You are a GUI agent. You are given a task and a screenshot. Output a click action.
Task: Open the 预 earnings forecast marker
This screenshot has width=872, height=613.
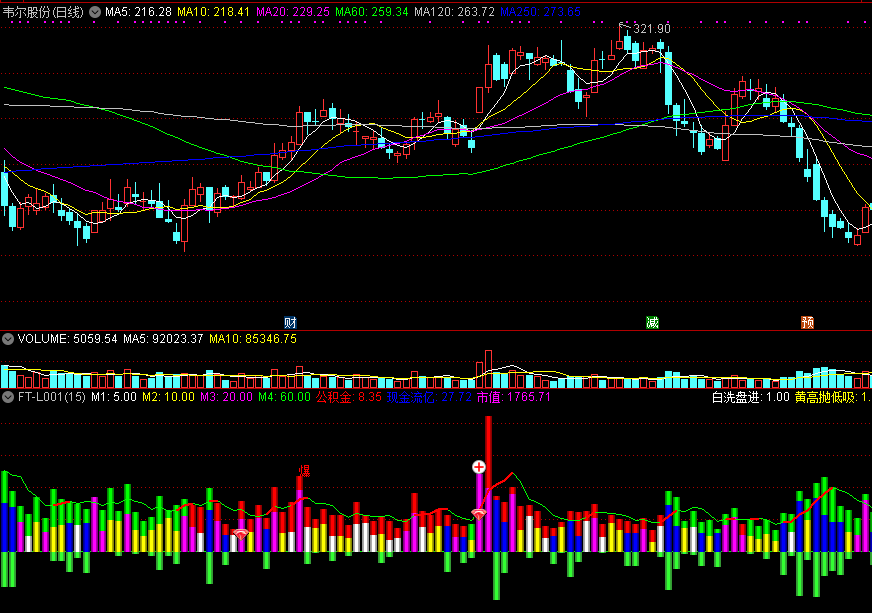pyautogui.click(x=807, y=323)
